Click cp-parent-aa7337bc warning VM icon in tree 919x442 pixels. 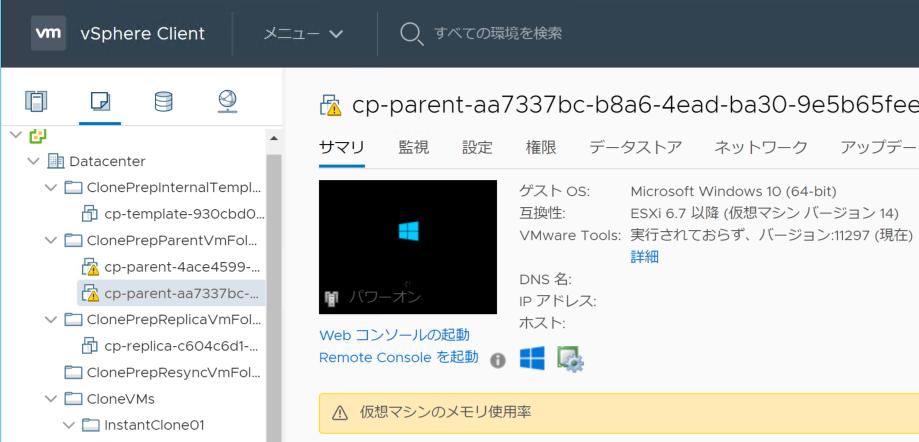pyautogui.click(x=90, y=293)
